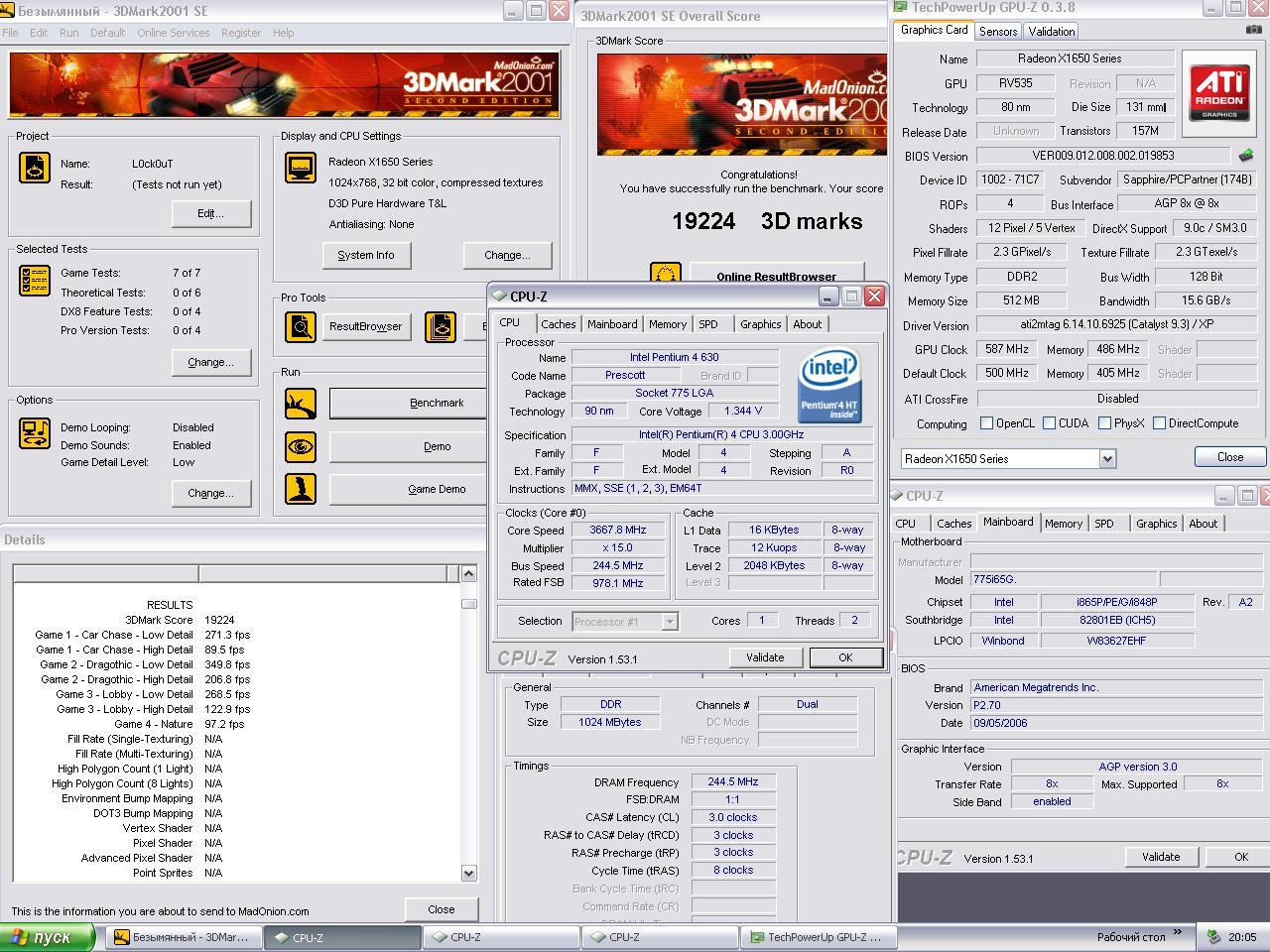Click Change... under Selected Tests
This screenshot has width=1270, height=952.
click(x=210, y=362)
